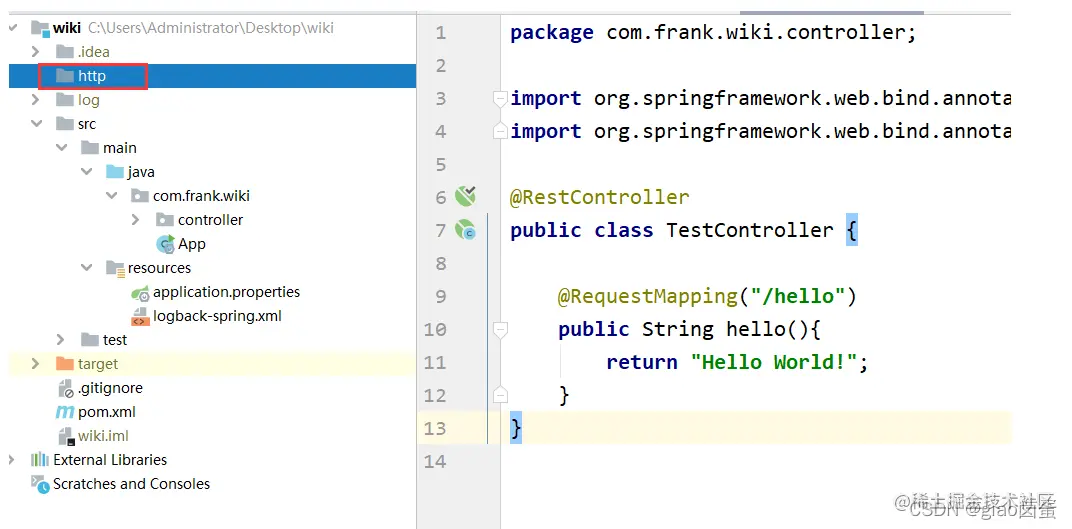Click the log folder icon
The image size is (1072, 529).
click(65, 100)
